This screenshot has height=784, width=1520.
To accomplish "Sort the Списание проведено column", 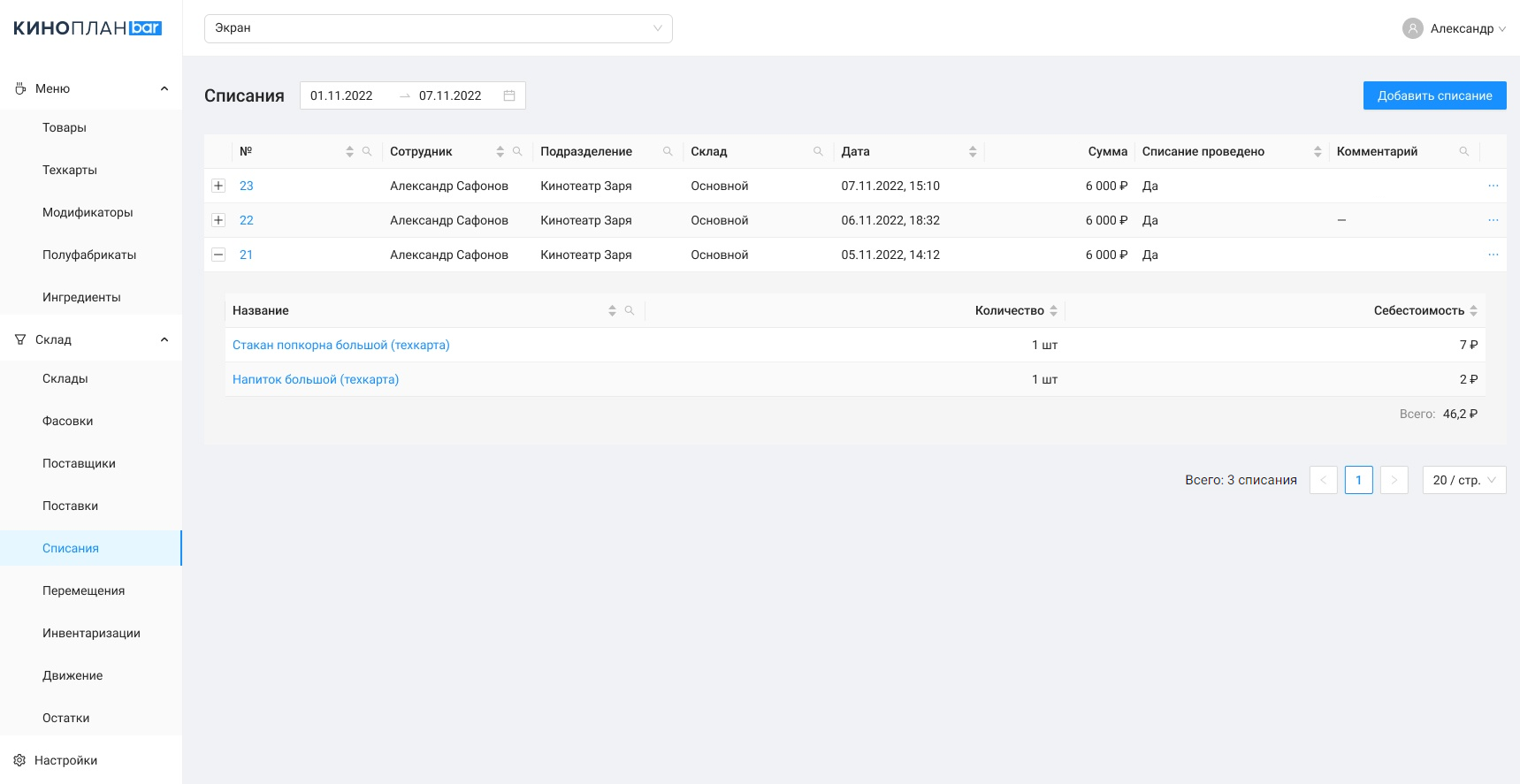I will tap(1318, 151).
